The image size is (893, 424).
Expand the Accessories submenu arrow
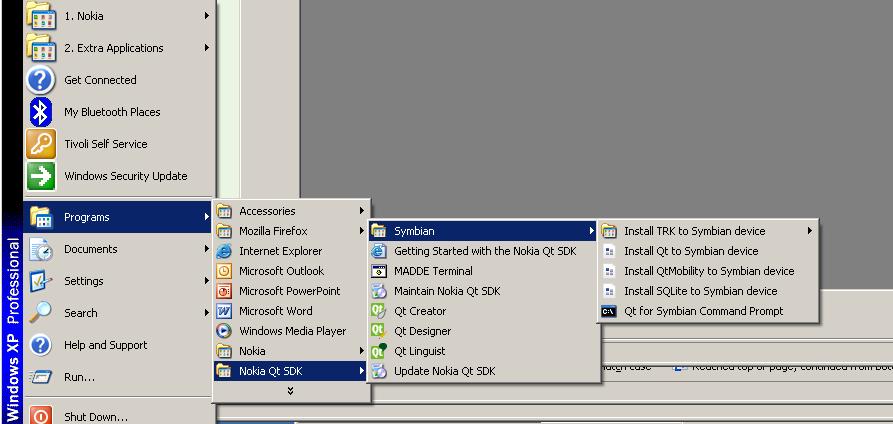click(361, 211)
